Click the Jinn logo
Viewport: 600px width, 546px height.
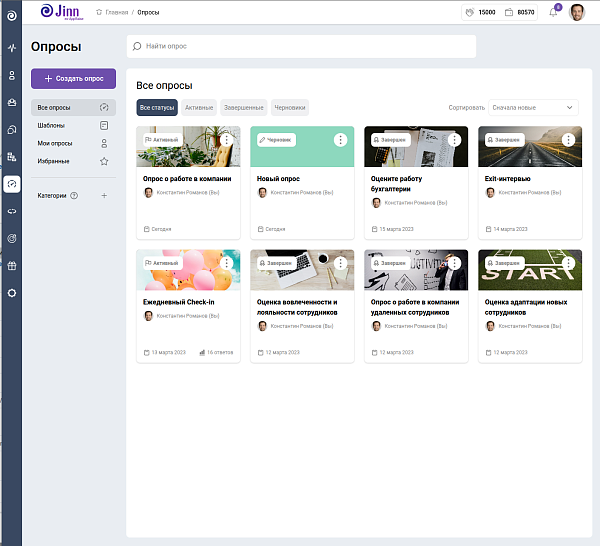click(x=61, y=12)
